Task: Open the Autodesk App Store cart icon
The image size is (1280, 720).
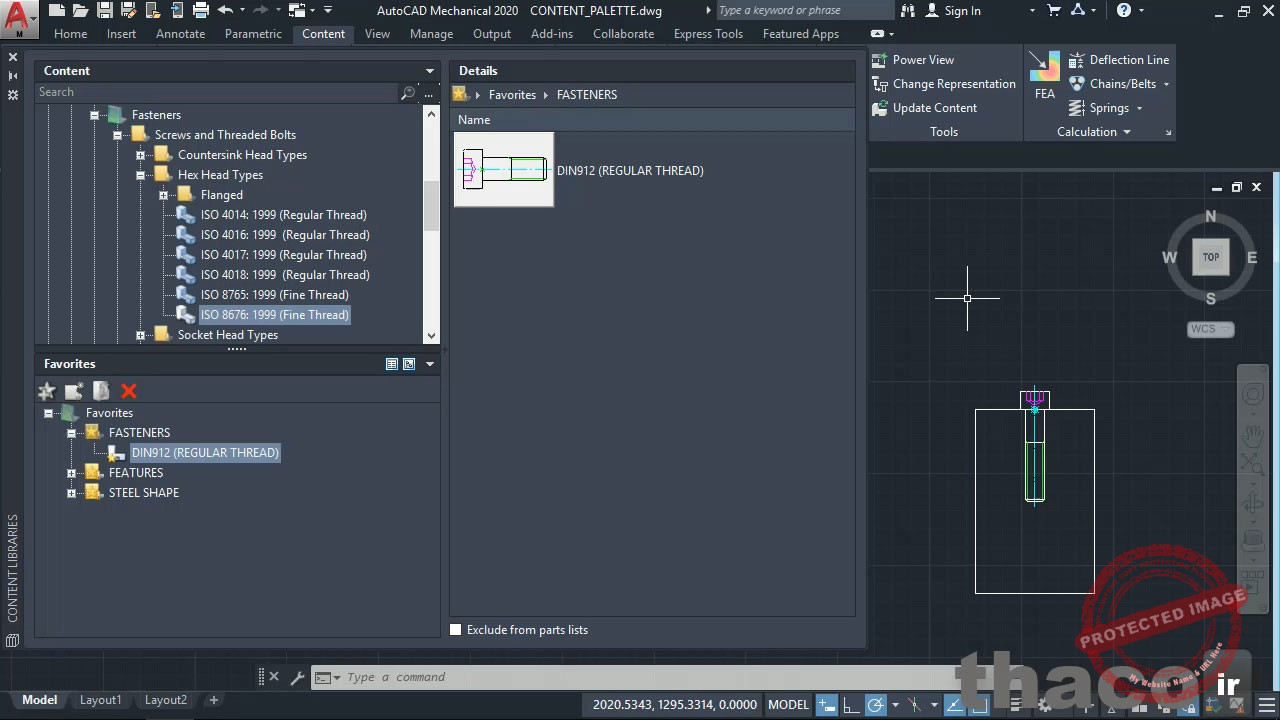Action: 1054,11
